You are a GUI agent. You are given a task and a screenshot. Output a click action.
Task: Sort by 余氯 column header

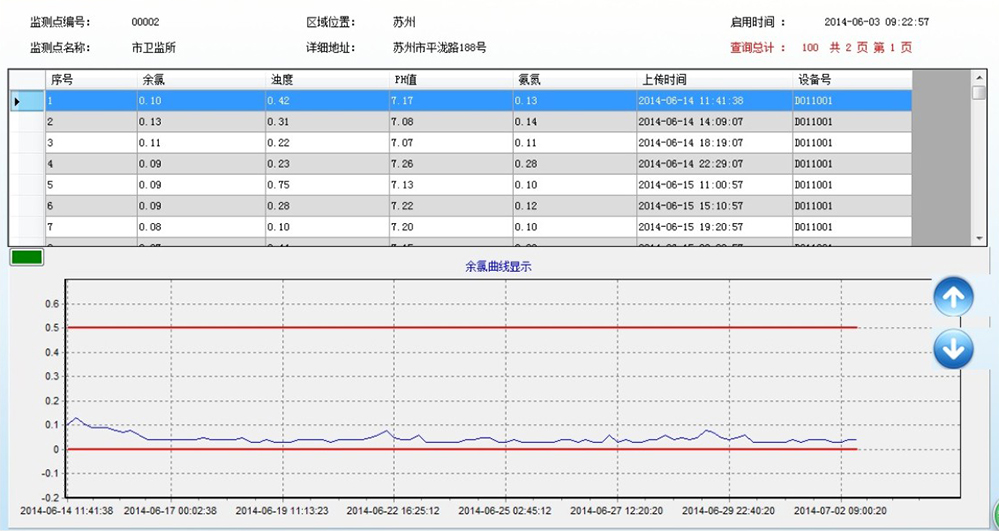coord(200,80)
